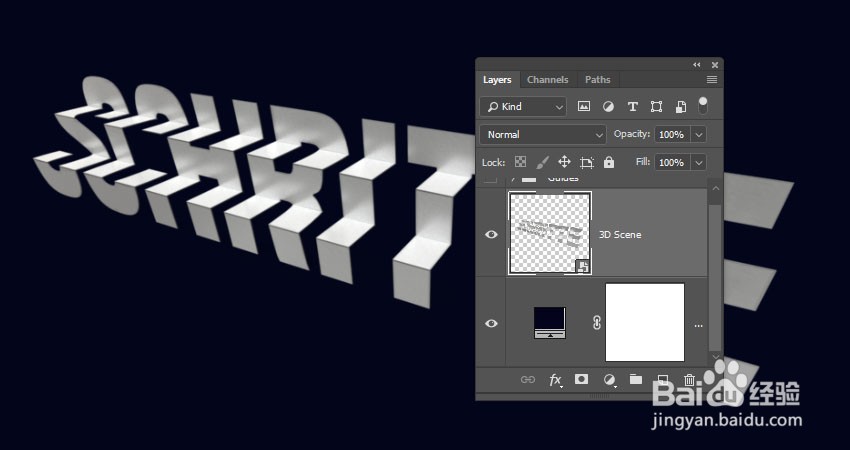
Task: Collapse the panel with double-arrow icon
Action: tap(697, 65)
